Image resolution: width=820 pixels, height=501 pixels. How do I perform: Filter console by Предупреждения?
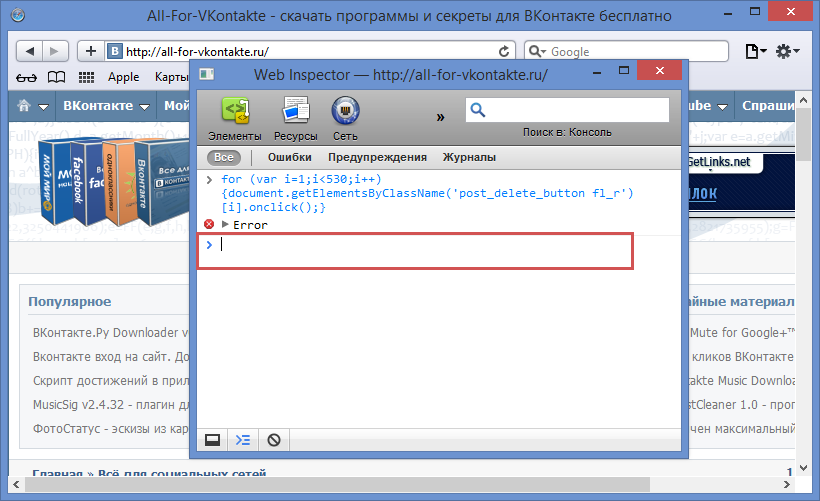pos(377,157)
